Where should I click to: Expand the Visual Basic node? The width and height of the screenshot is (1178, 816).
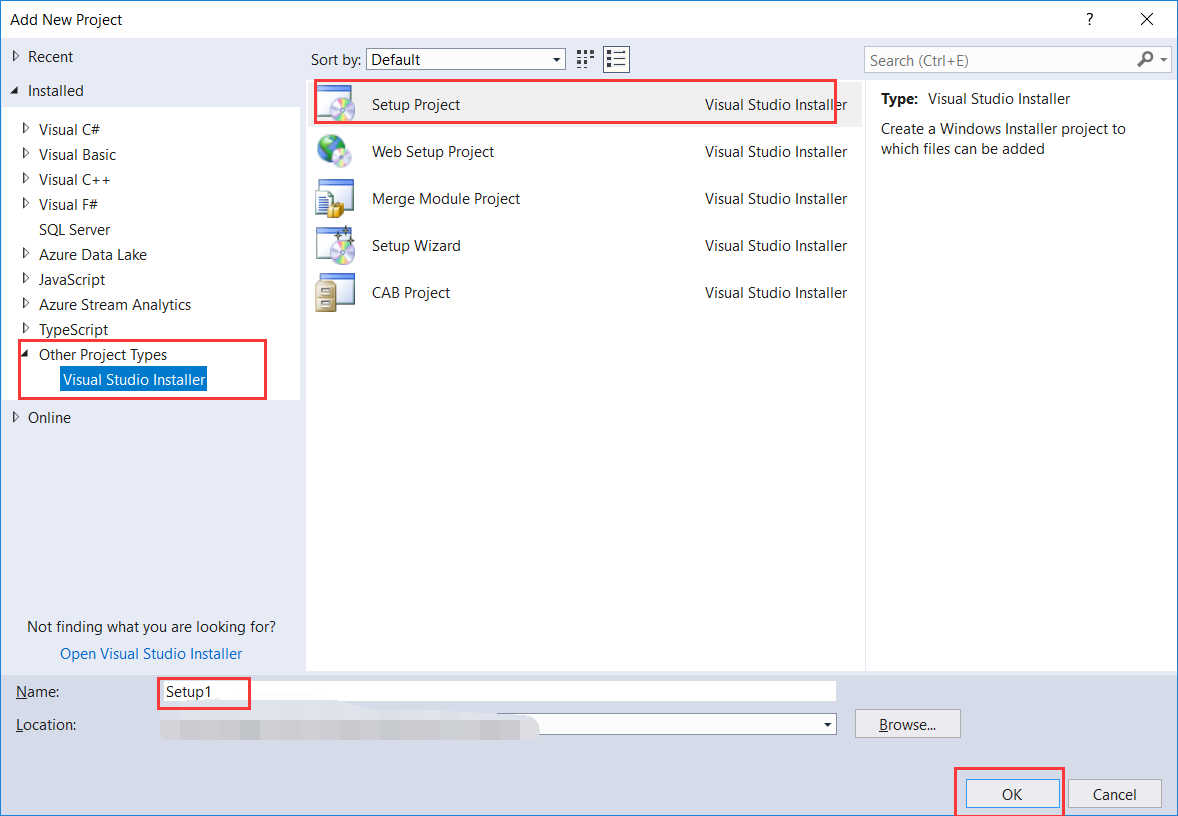[26, 154]
